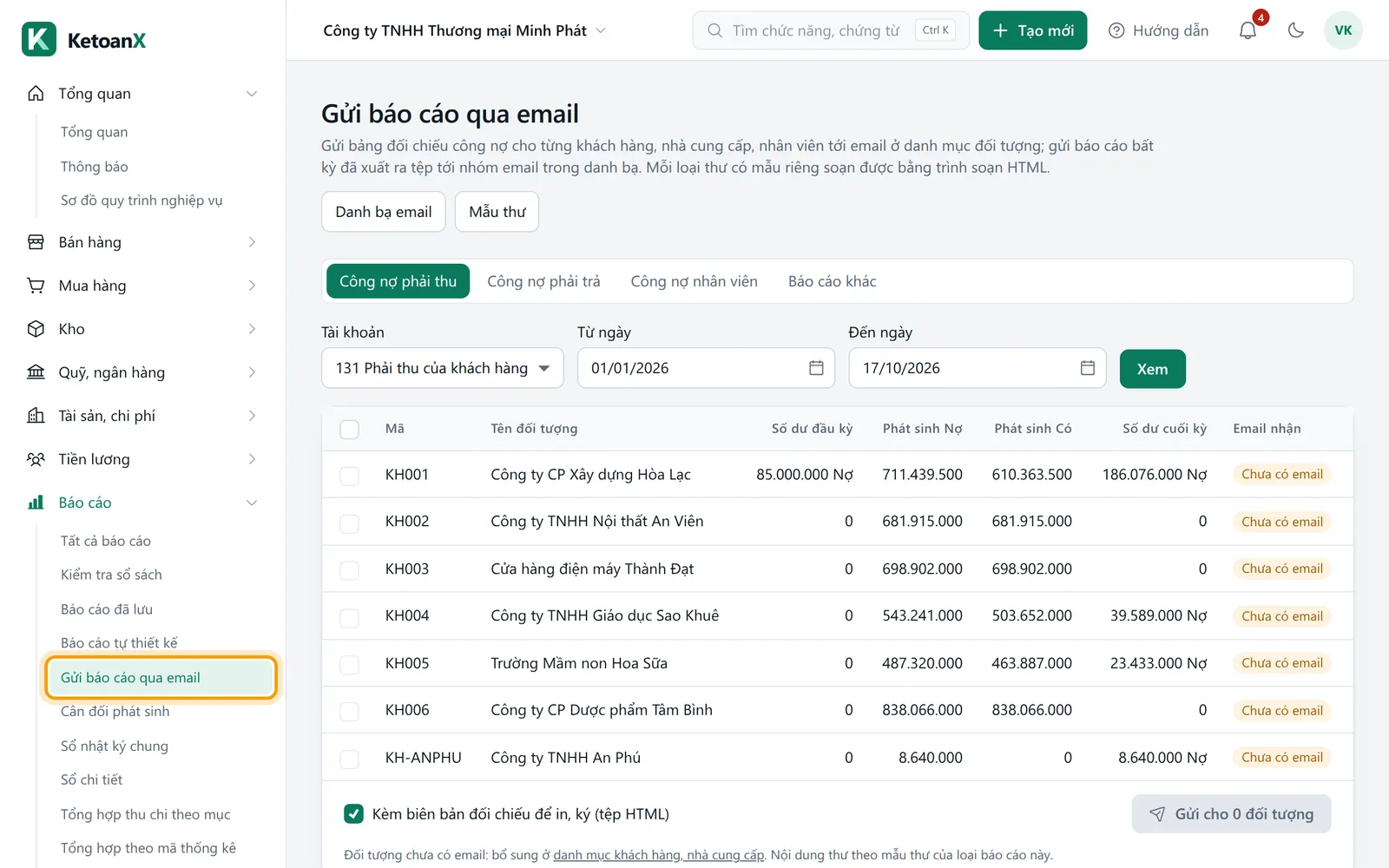The height and width of the screenshot is (868, 1389).
Task: Click the search box Tìm chức năng
Action: pyautogui.click(x=831, y=30)
